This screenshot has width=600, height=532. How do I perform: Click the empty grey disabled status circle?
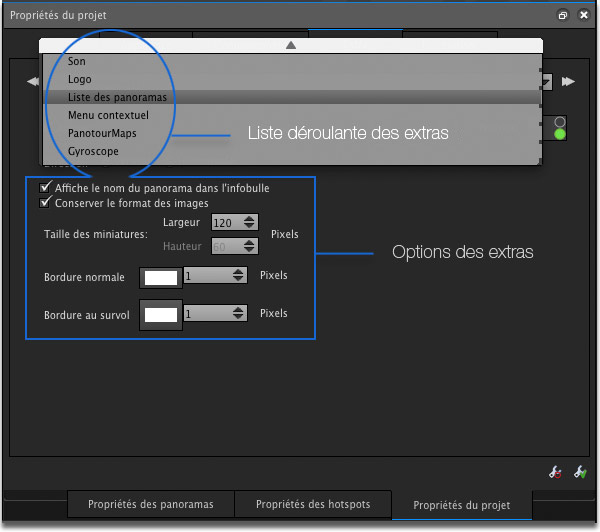click(x=560, y=122)
